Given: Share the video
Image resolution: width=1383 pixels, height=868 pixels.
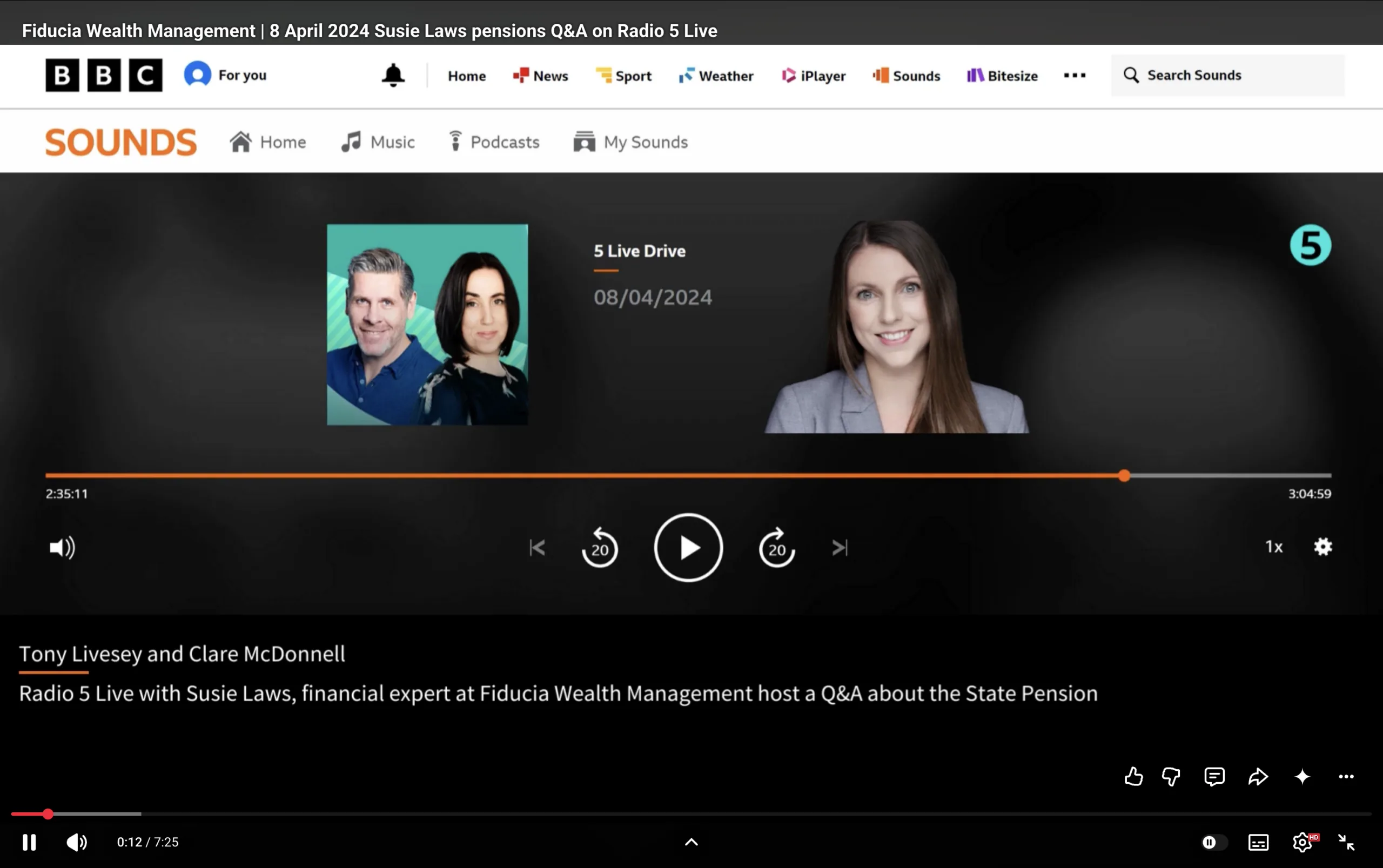Looking at the screenshot, I should click(1258, 777).
